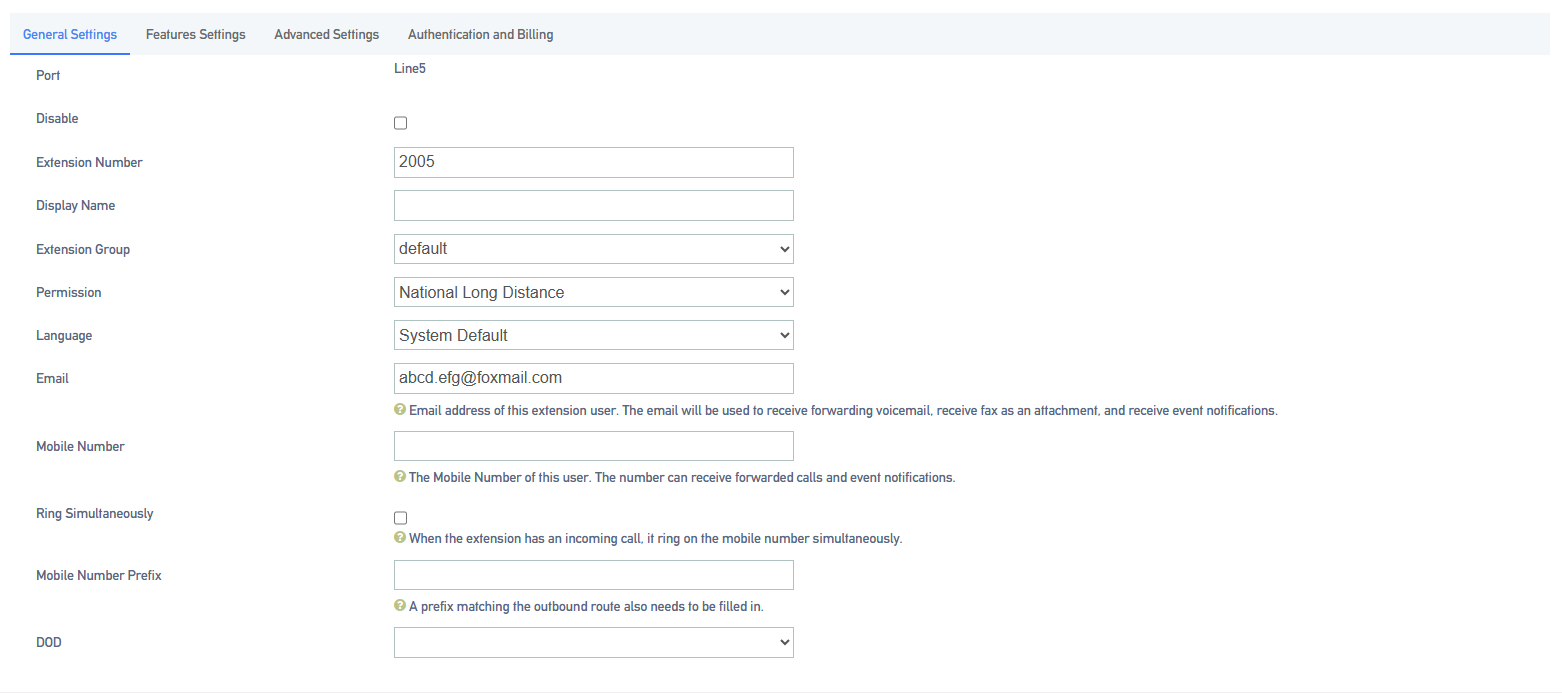Click the DOD label
1562x693 pixels.
(49, 642)
